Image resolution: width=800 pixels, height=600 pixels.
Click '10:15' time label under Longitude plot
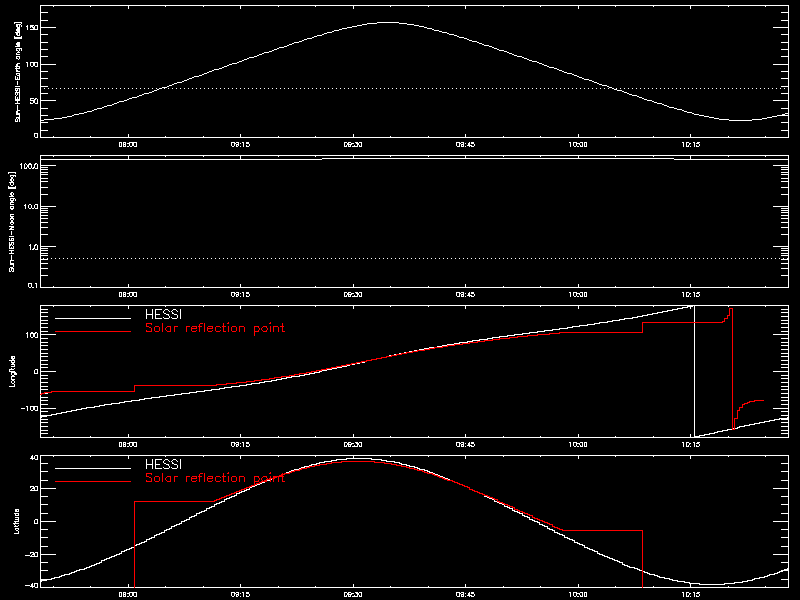[690, 444]
